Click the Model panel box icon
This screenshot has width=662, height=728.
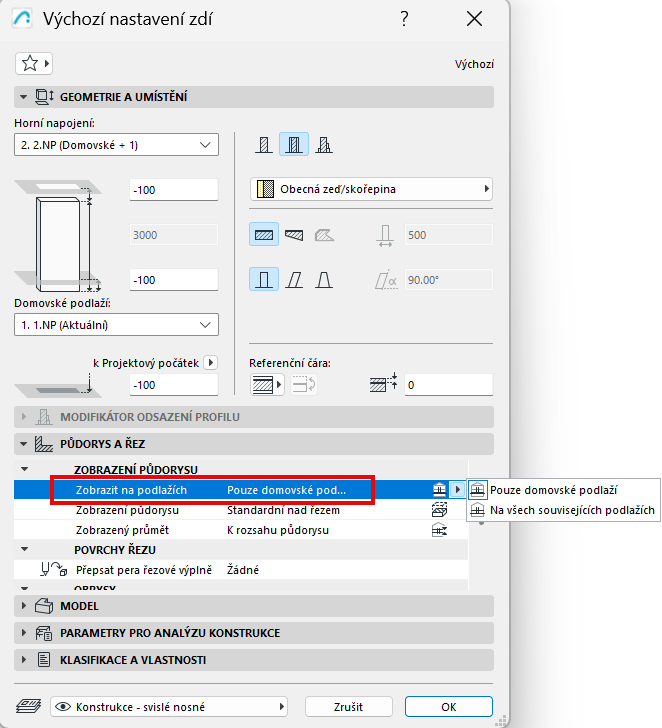[x=44, y=606]
